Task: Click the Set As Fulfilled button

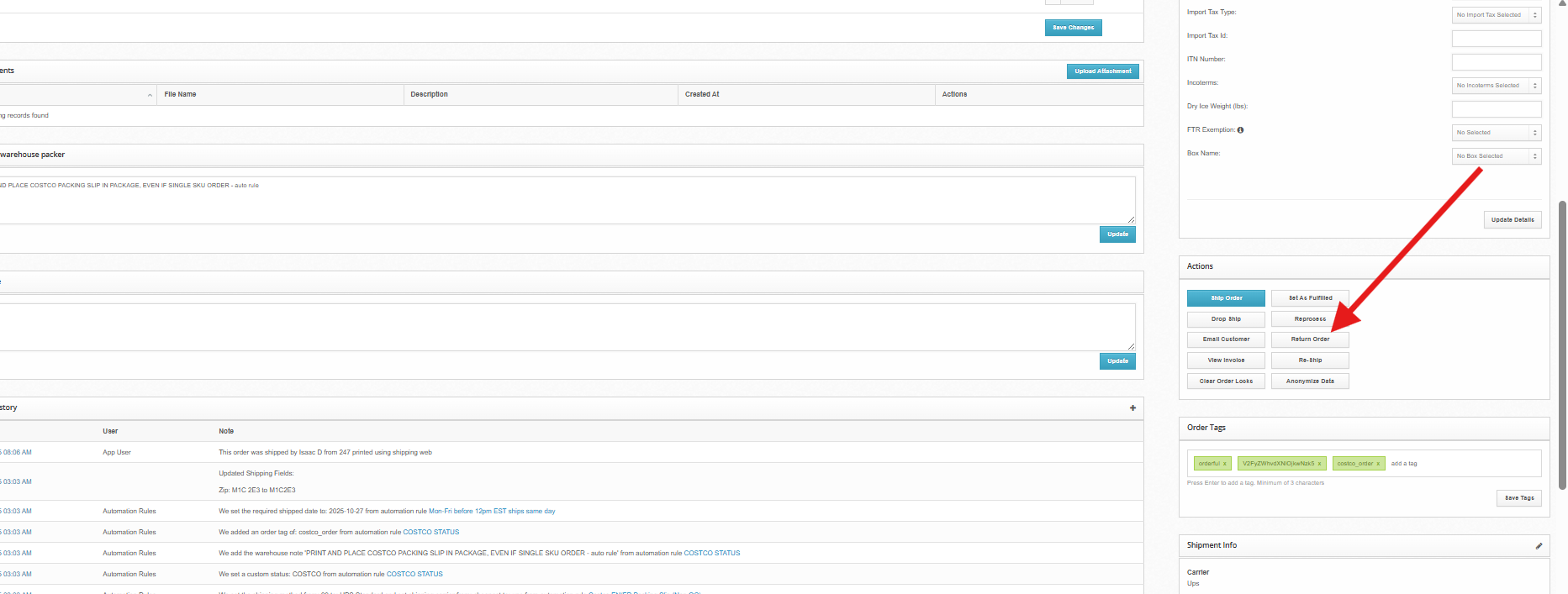Action: point(1310,298)
